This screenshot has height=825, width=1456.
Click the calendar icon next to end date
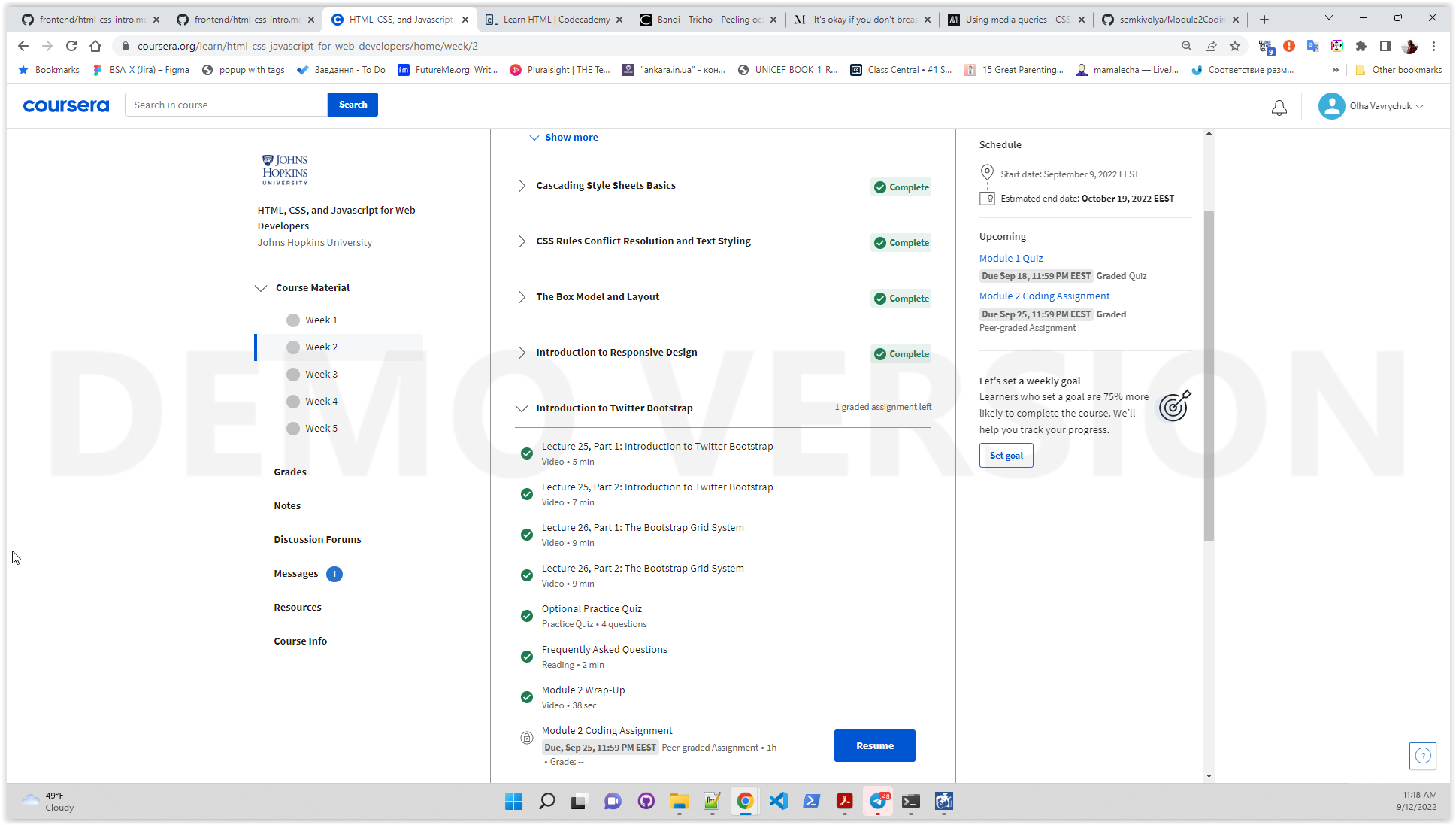coord(987,198)
